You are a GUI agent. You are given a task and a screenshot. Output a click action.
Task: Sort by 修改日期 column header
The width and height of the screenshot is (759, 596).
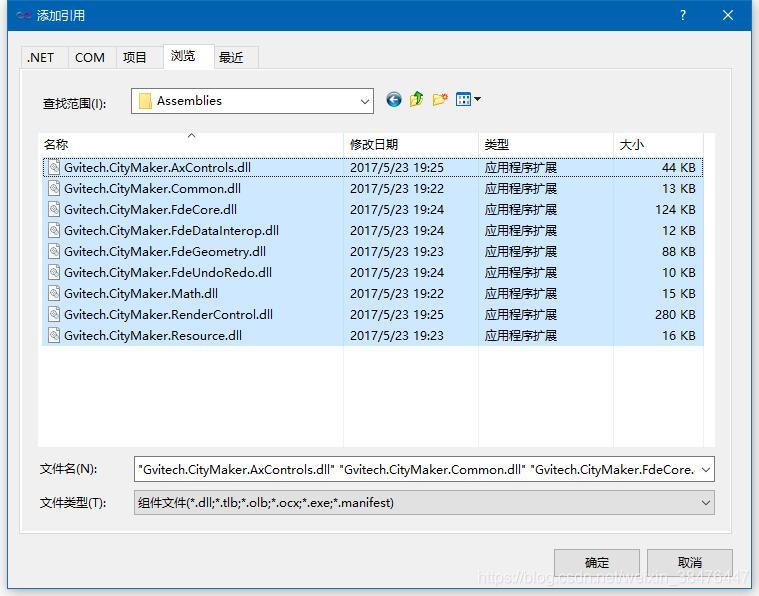point(411,144)
